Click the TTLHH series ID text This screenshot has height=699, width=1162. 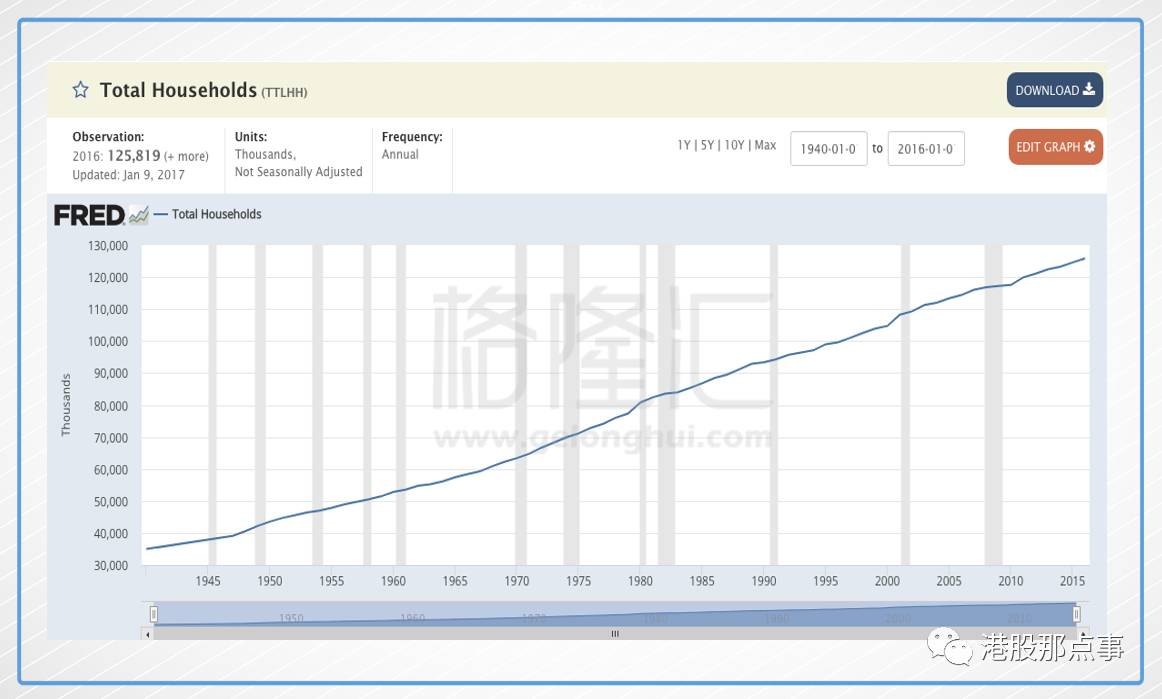pos(285,93)
